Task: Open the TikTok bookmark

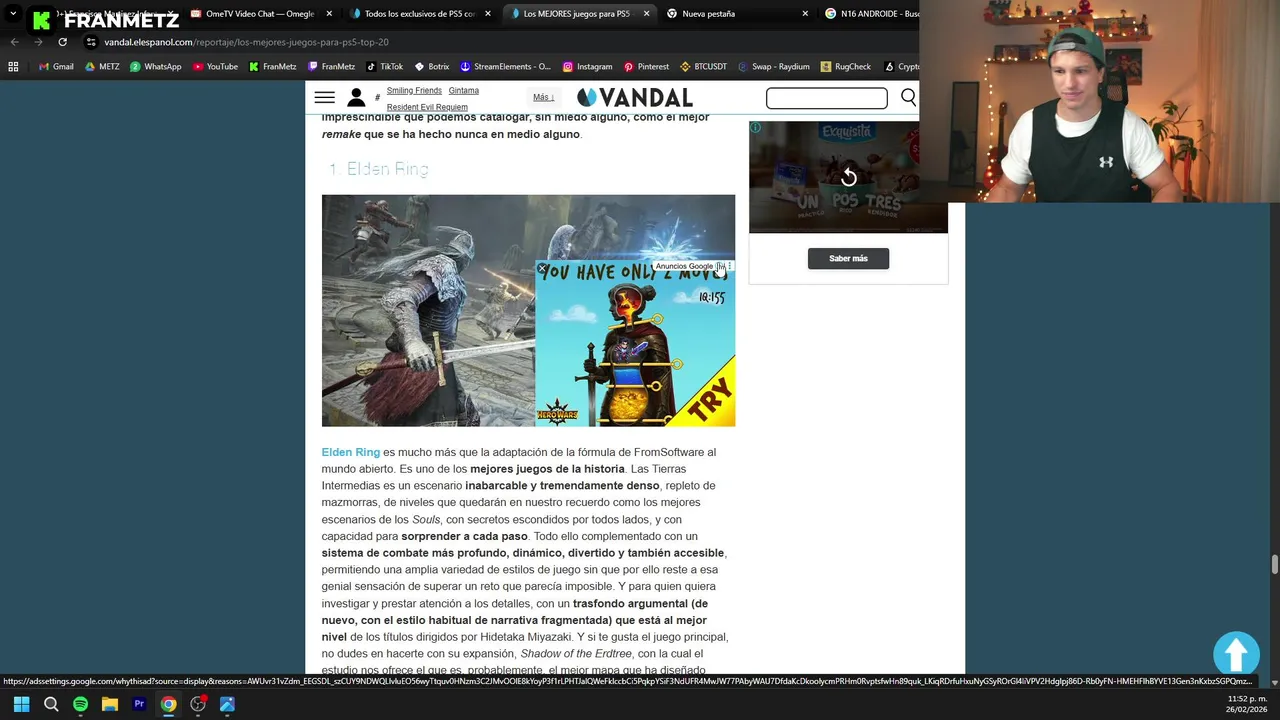Action: click(385, 67)
